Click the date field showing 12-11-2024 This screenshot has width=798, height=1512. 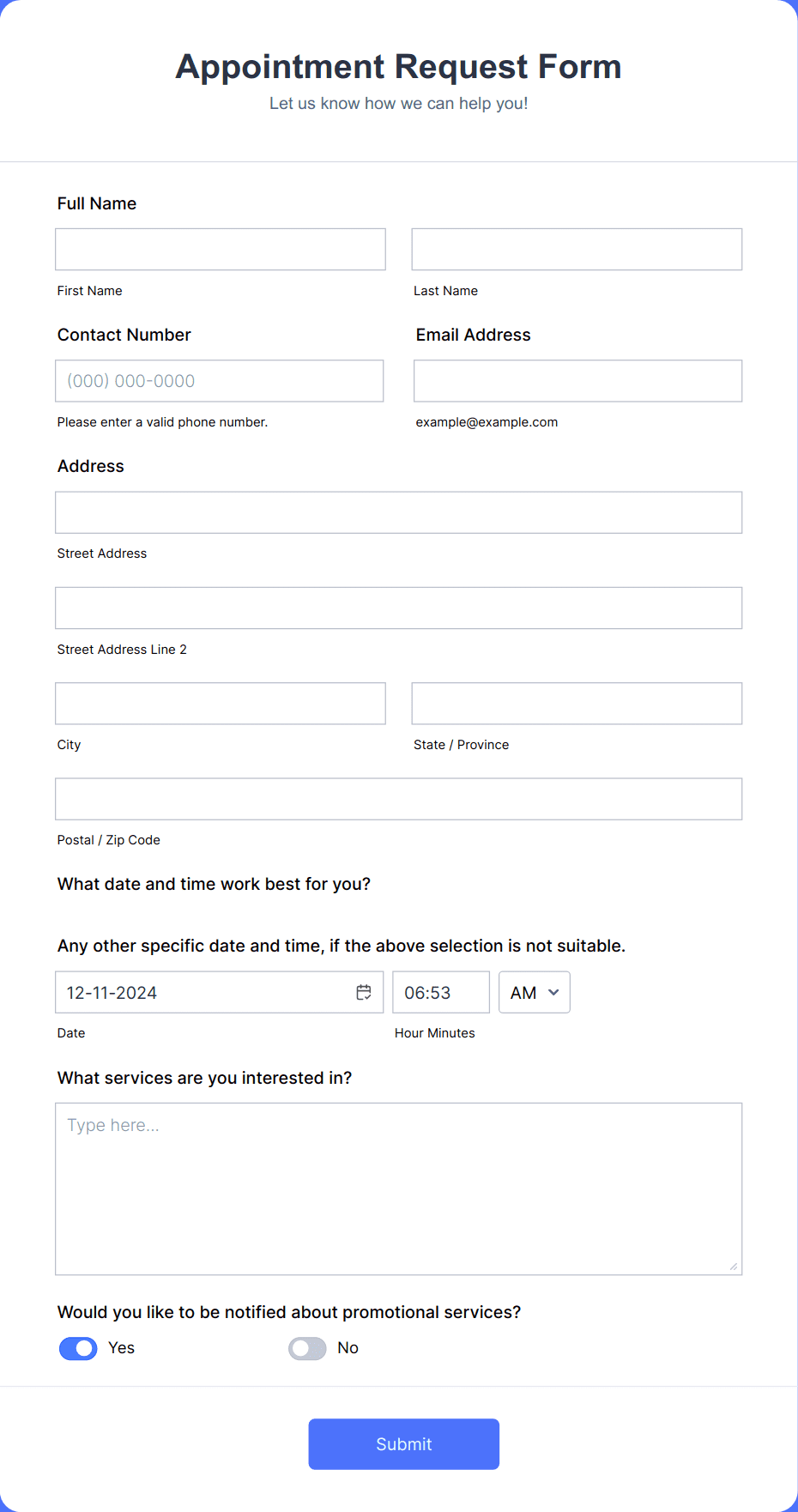tap(202, 992)
